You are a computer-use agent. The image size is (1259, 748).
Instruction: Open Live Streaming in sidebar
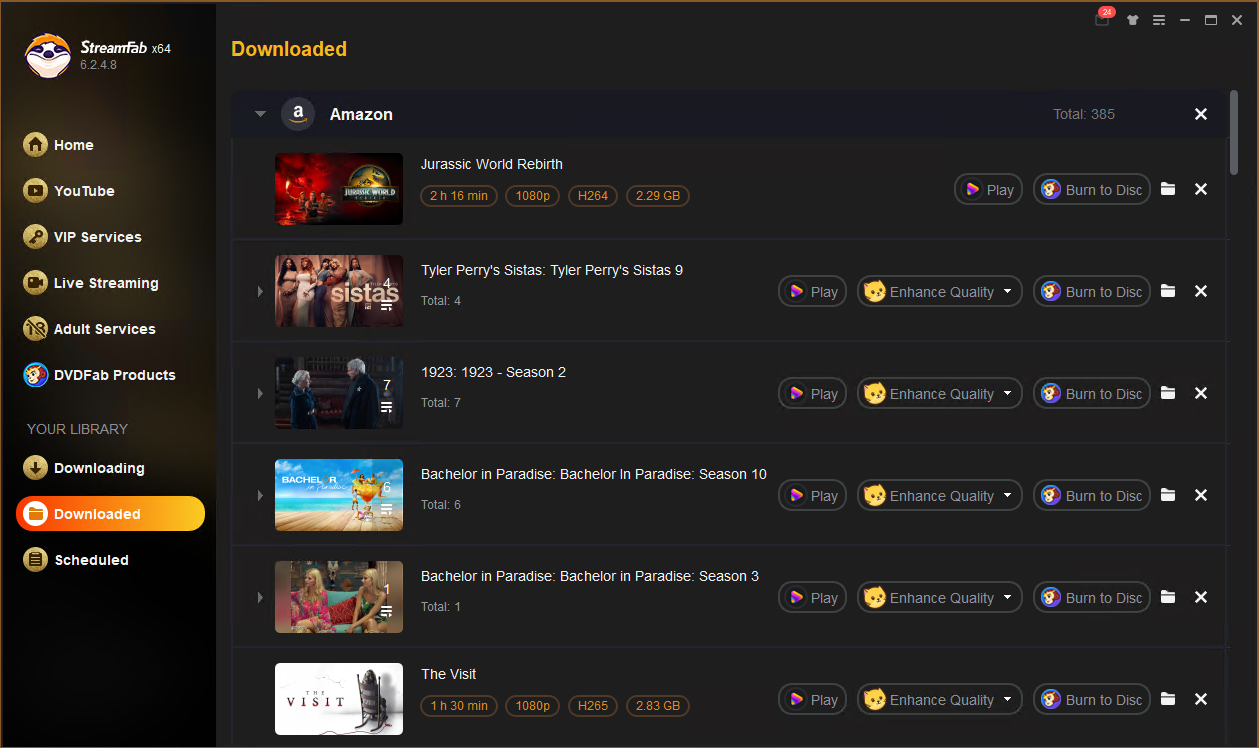91,283
